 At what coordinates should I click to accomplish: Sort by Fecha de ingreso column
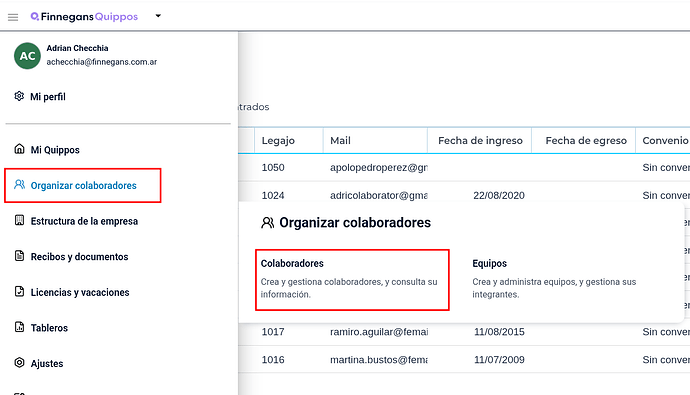pos(480,141)
